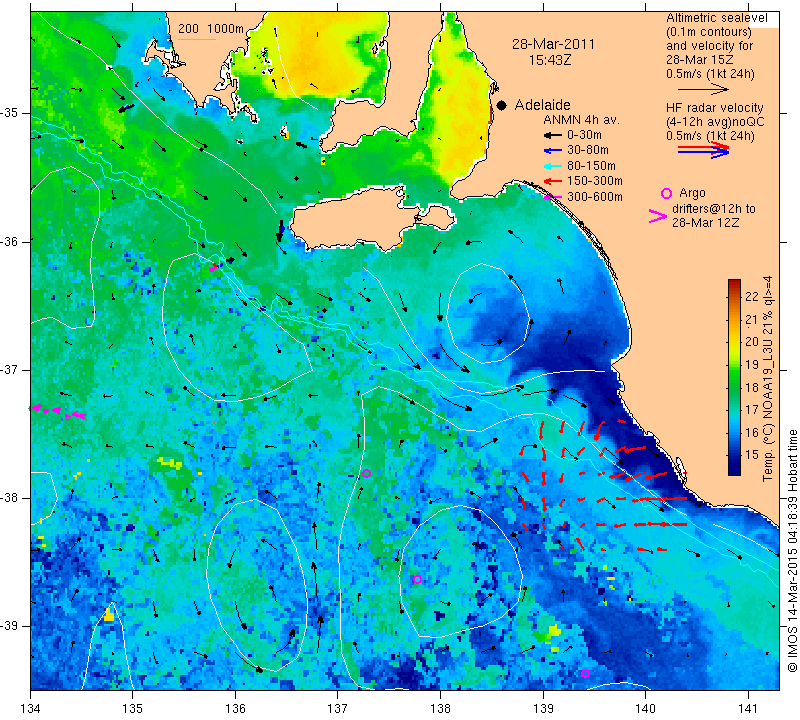Click the drifters@12h to text
The height and width of the screenshot is (720, 800).
(714, 209)
